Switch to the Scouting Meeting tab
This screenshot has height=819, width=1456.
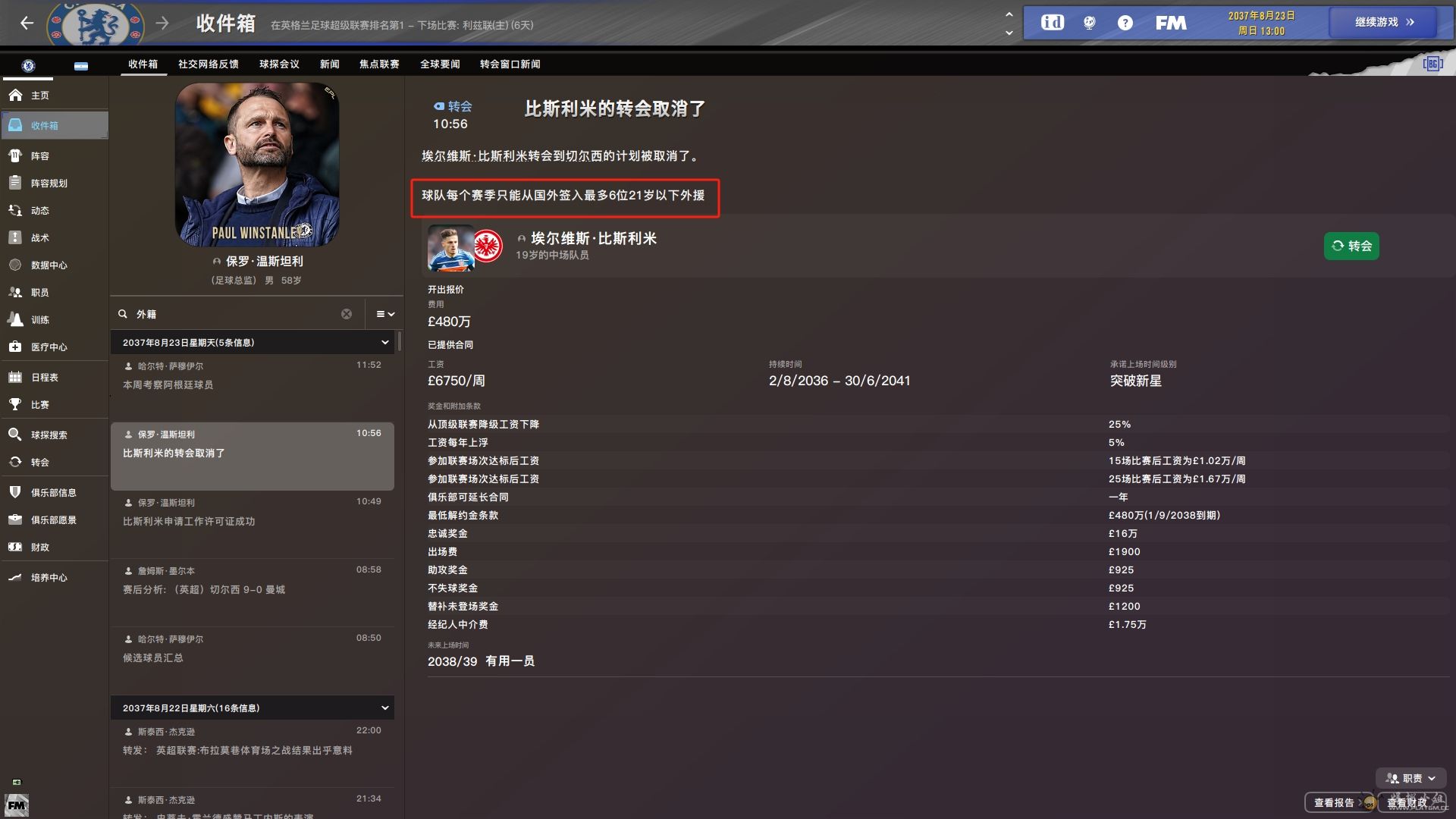coord(279,64)
